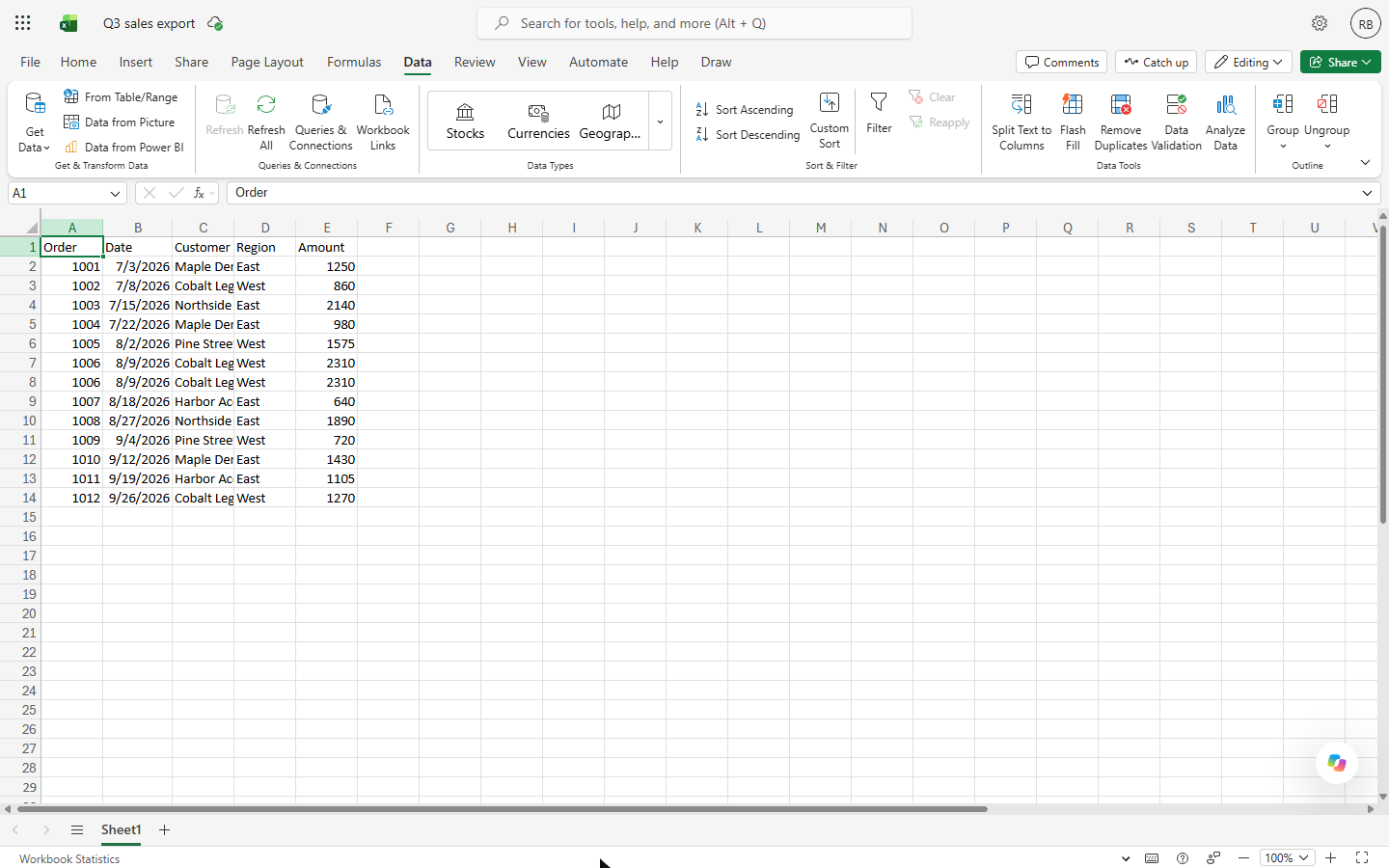
Task: Go to the Page Layout tab
Action: (x=267, y=62)
